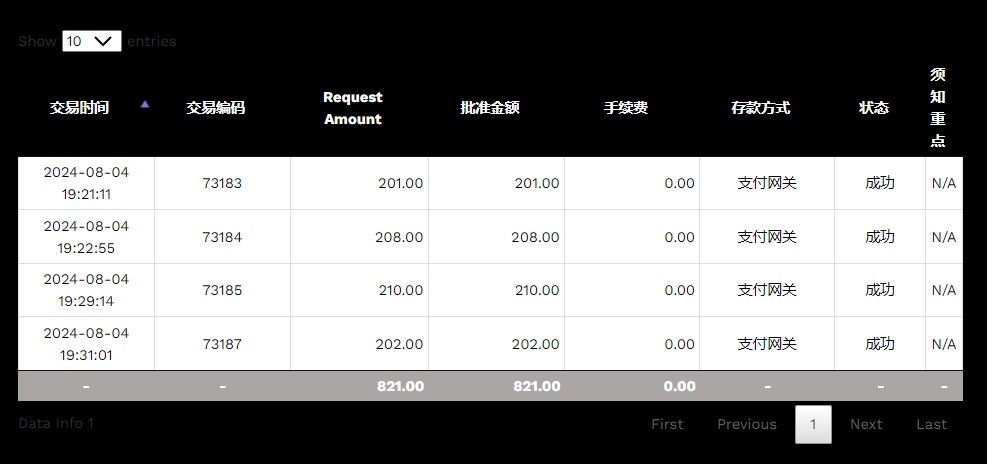Sort by Request Amount column
This screenshot has width=992, height=474.
click(352, 108)
